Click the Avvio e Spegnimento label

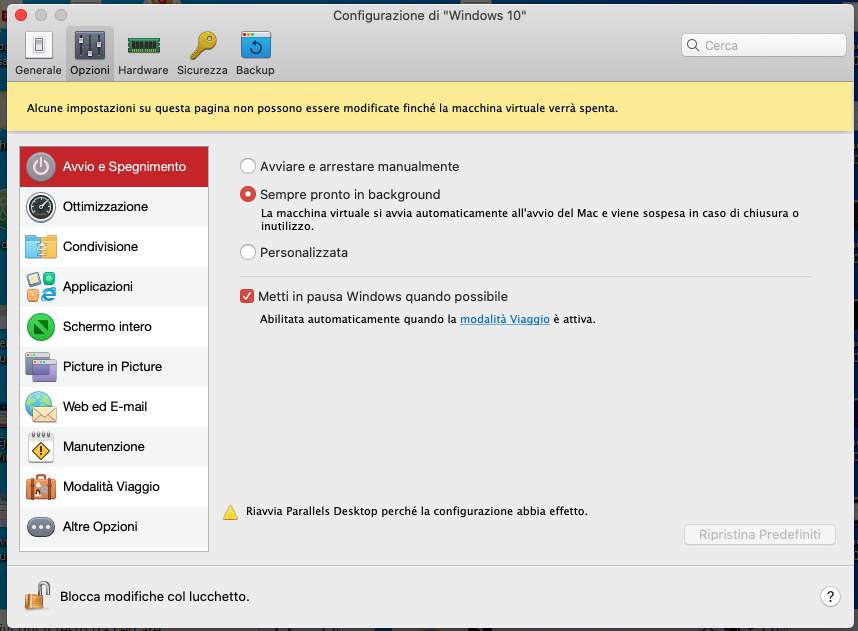[x=124, y=167]
